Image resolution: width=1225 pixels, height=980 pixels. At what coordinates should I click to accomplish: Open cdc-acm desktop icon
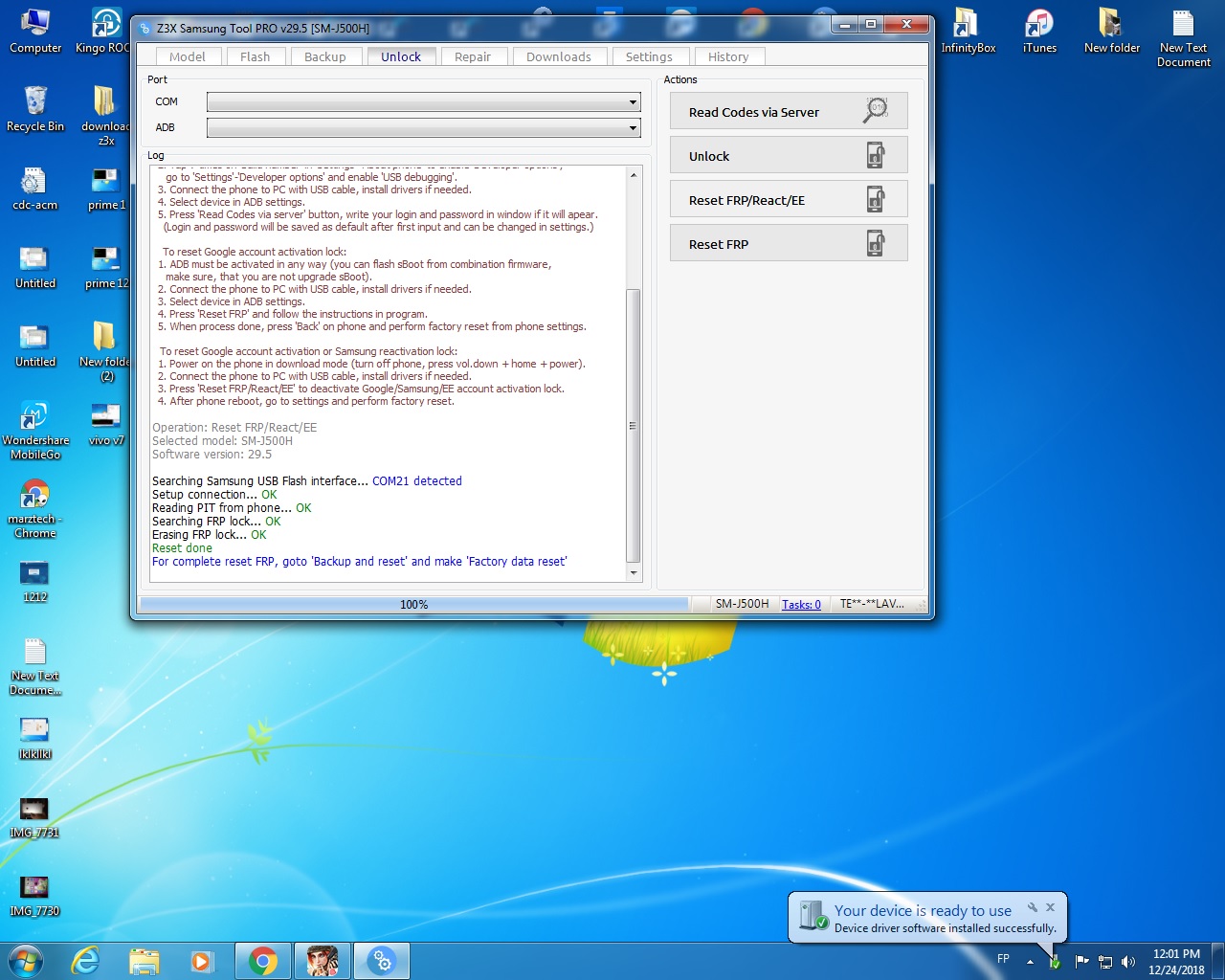point(35,189)
